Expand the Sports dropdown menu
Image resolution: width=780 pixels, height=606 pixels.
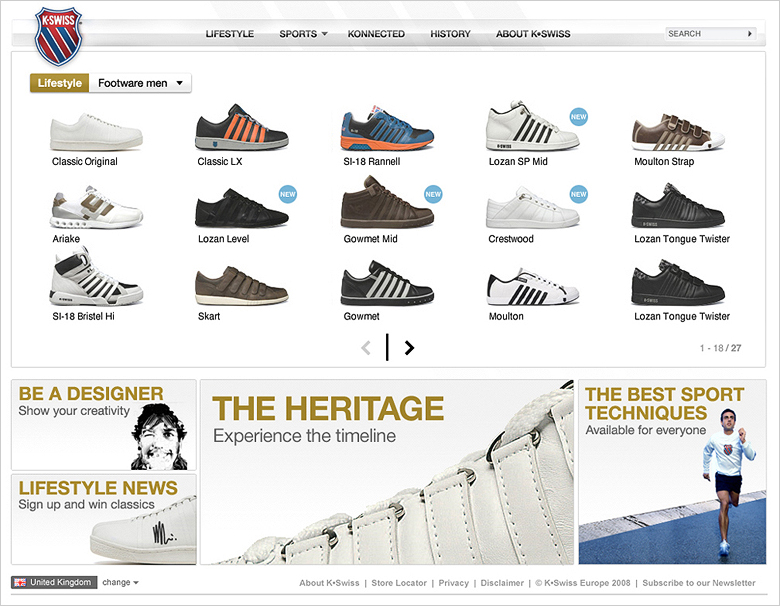pyautogui.click(x=303, y=34)
